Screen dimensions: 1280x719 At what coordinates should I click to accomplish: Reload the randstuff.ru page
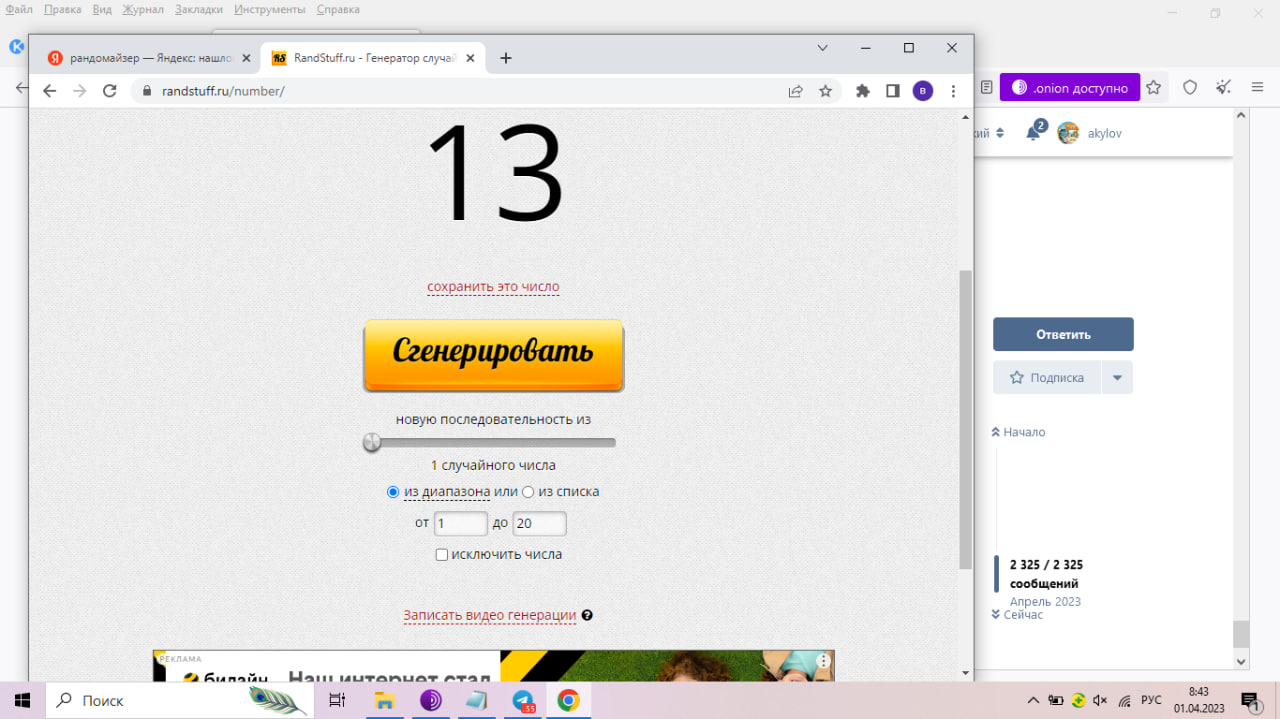click(111, 91)
